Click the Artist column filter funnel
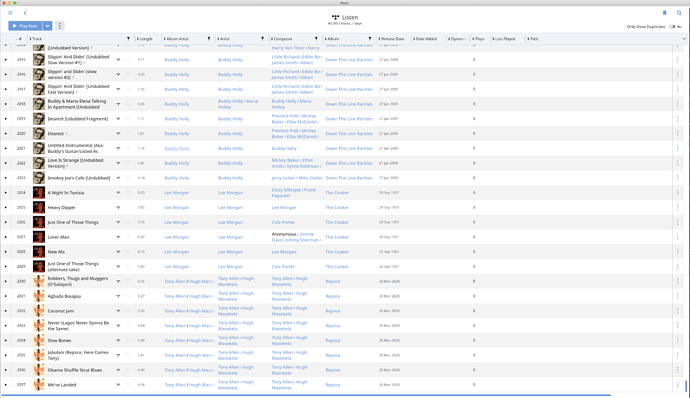The height and width of the screenshot is (398, 690). [263, 39]
